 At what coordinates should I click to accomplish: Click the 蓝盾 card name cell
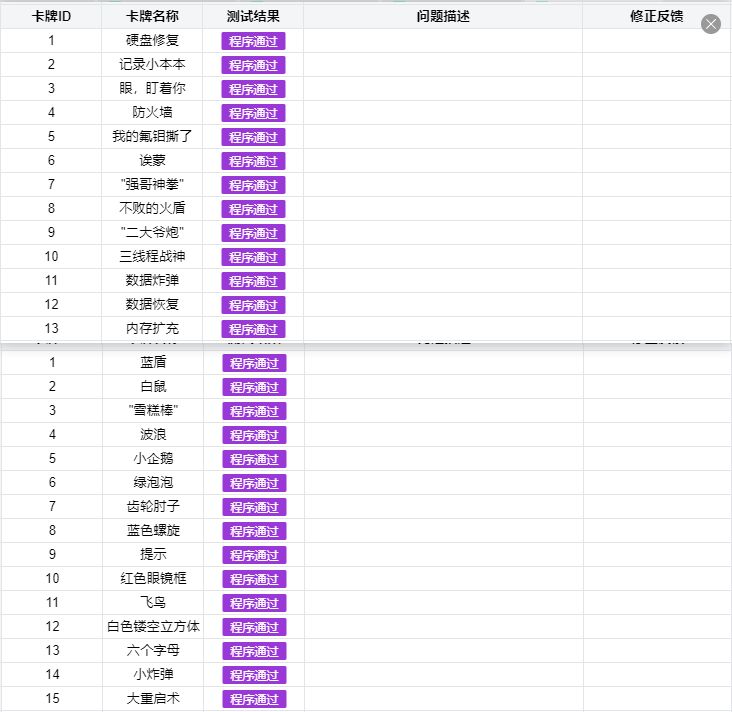point(152,362)
